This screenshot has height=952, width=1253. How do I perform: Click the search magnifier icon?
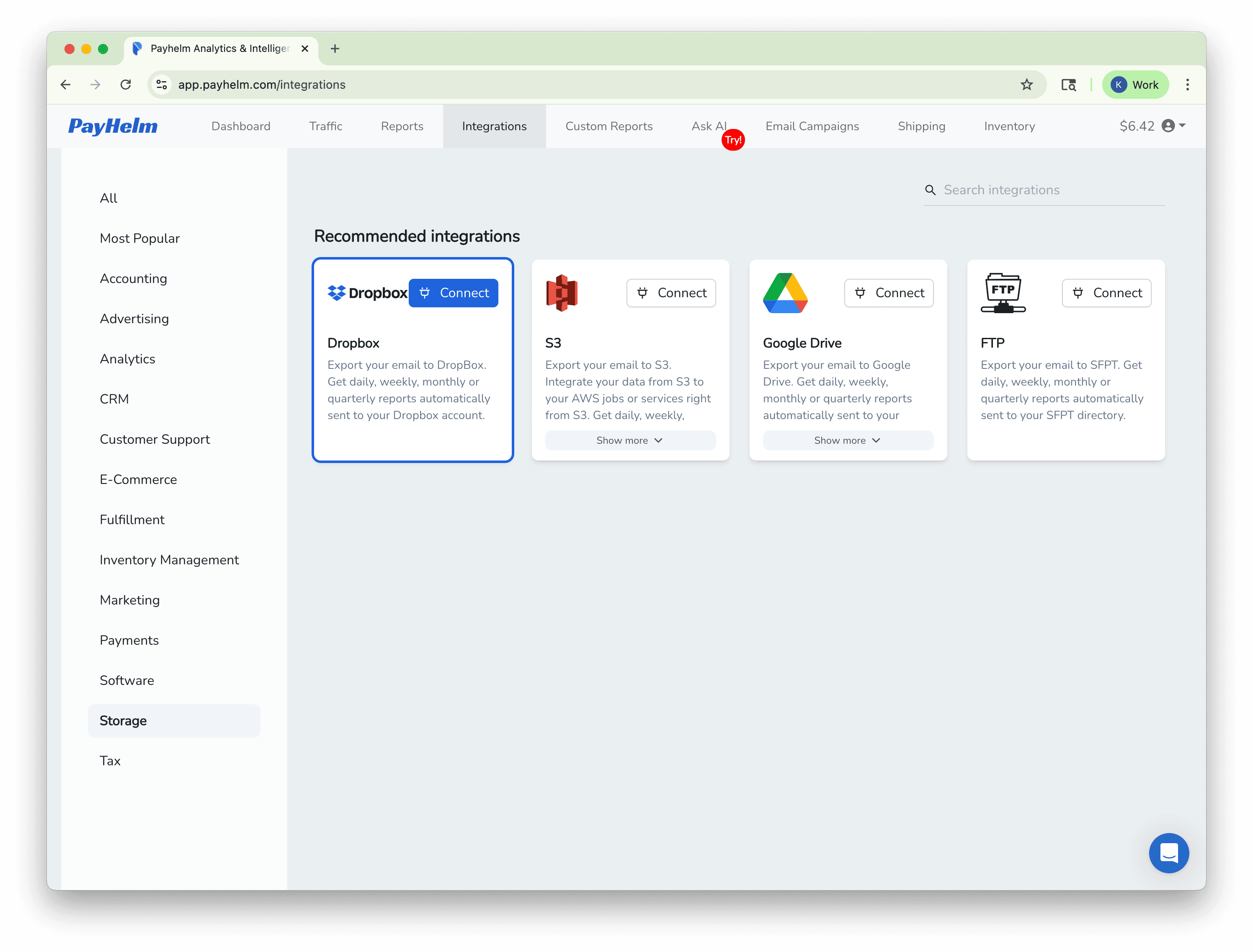931,190
